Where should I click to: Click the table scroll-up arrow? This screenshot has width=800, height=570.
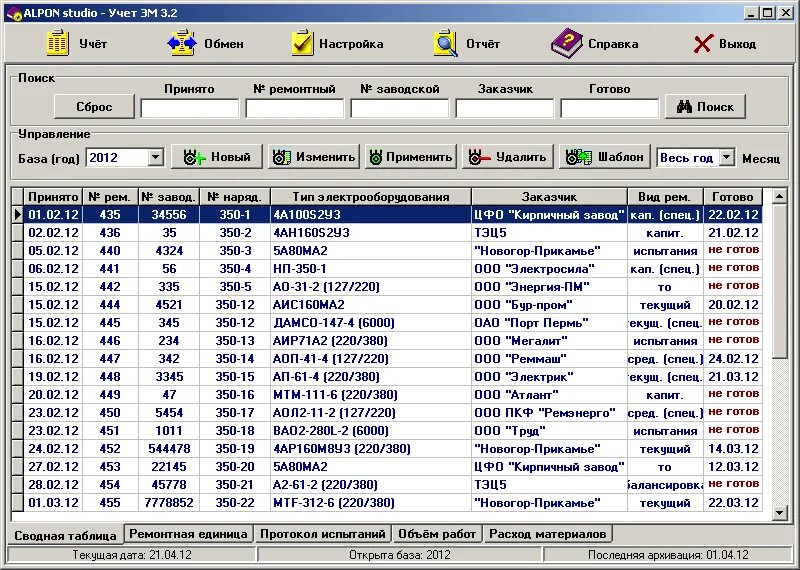point(780,196)
